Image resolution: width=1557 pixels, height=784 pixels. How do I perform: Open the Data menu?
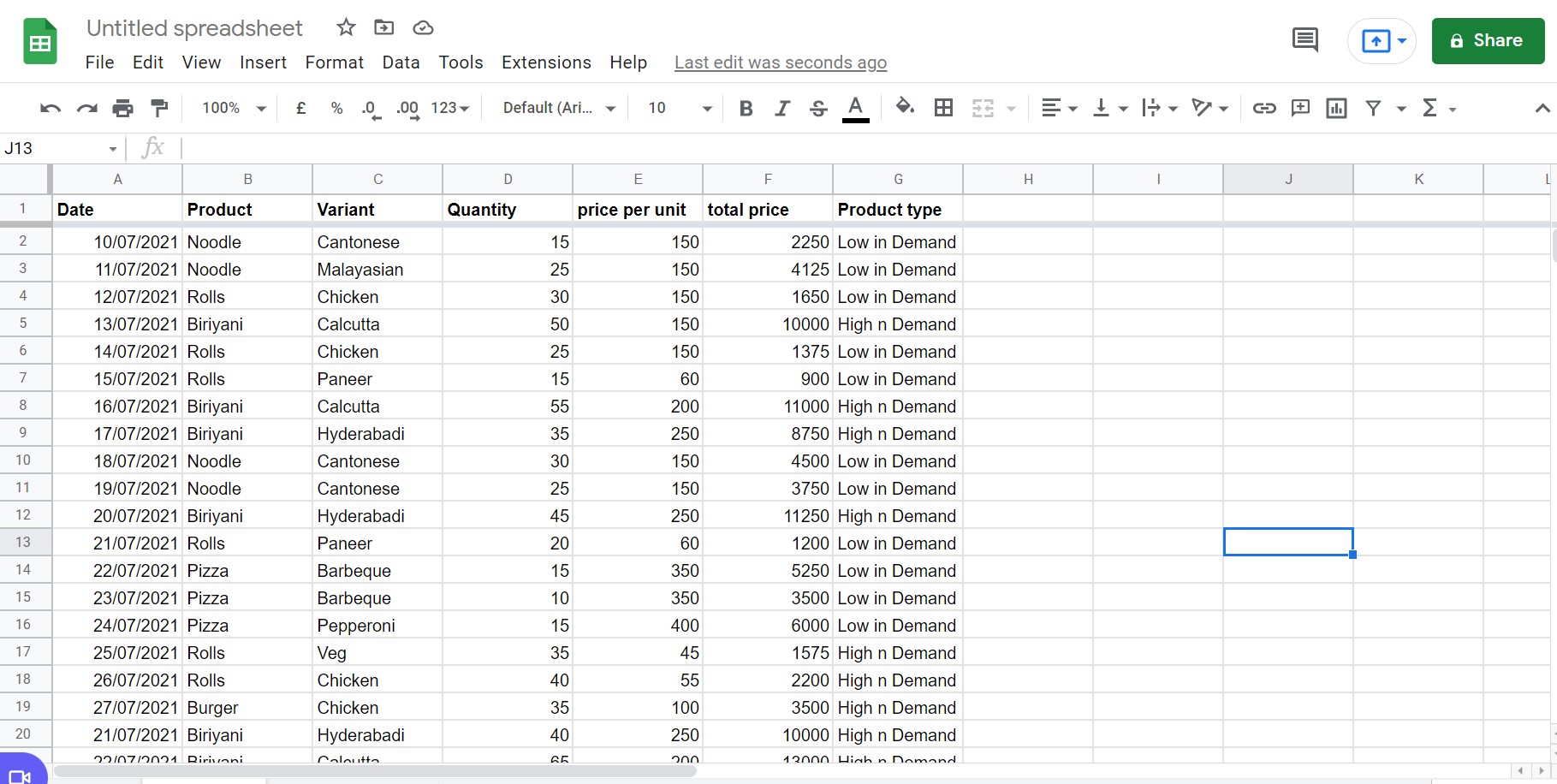pyautogui.click(x=401, y=62)
